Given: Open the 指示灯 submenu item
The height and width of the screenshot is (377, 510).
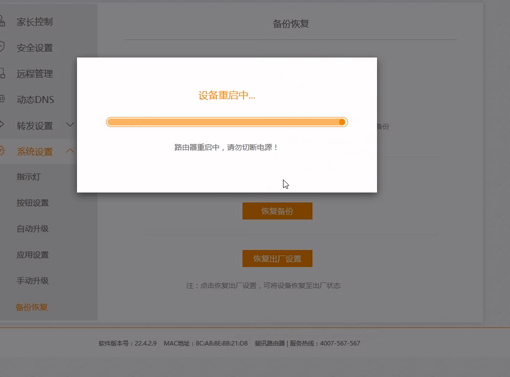Looking at the screenshot, I should (28, 177).
